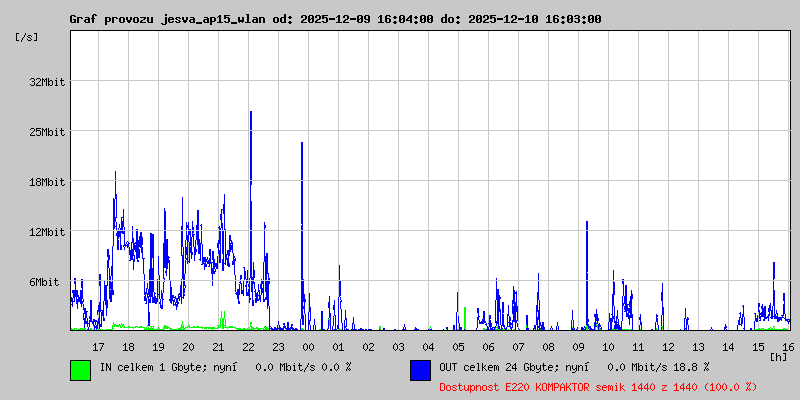Image resolution: width=800 pixels, height=400 pixels.
Task: Click the blue OUT legend swatch
Action: click(x=420, y=370)
